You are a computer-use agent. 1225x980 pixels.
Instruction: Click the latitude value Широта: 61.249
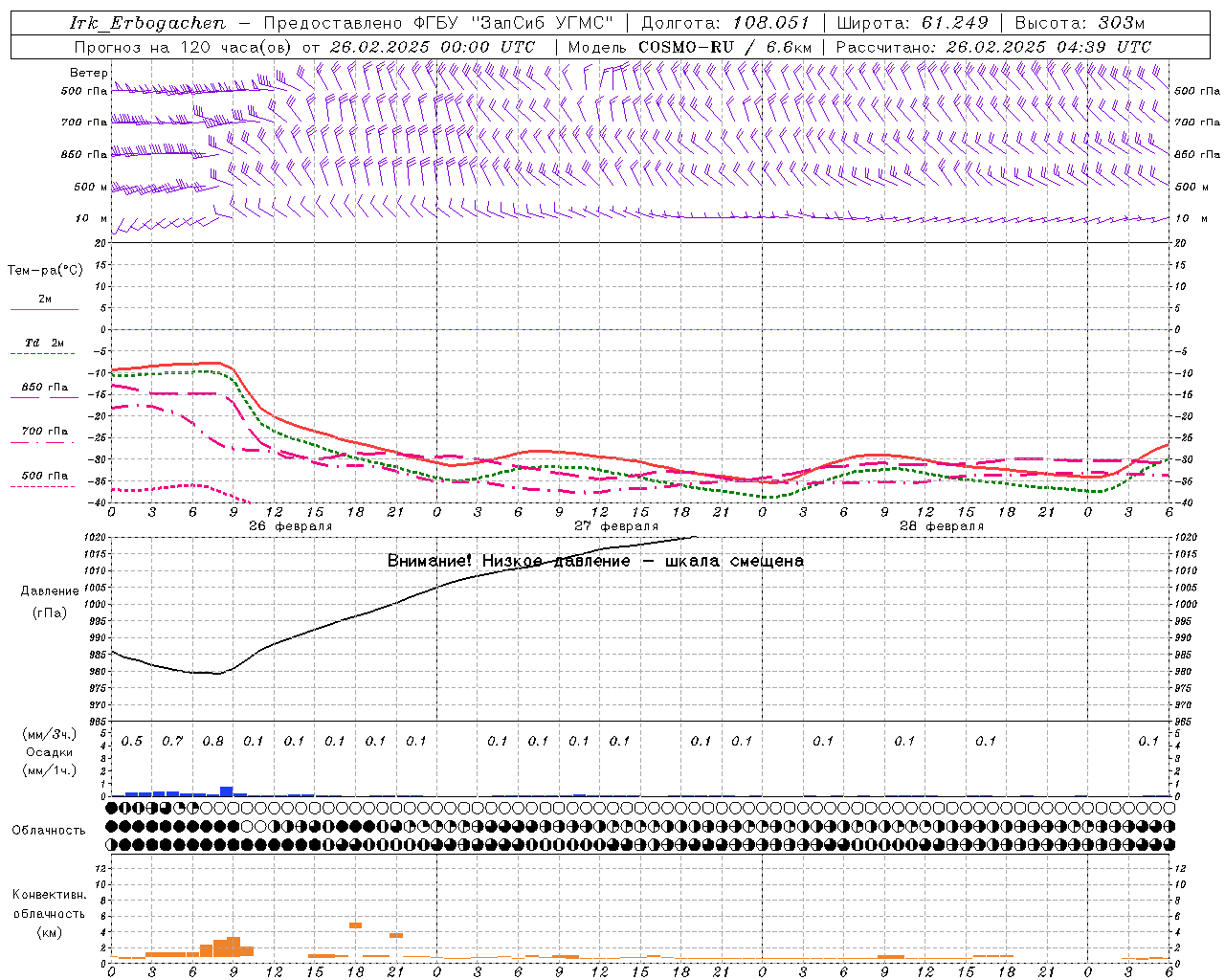point(912,23)
